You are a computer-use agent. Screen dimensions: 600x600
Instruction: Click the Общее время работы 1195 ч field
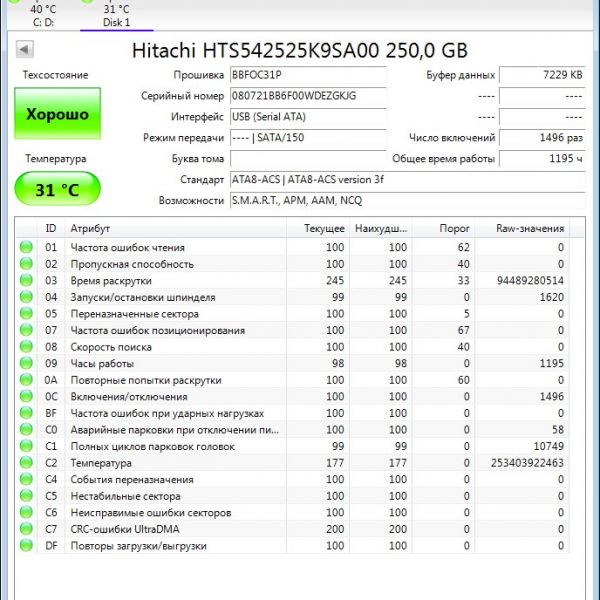[x=542, y=158]
